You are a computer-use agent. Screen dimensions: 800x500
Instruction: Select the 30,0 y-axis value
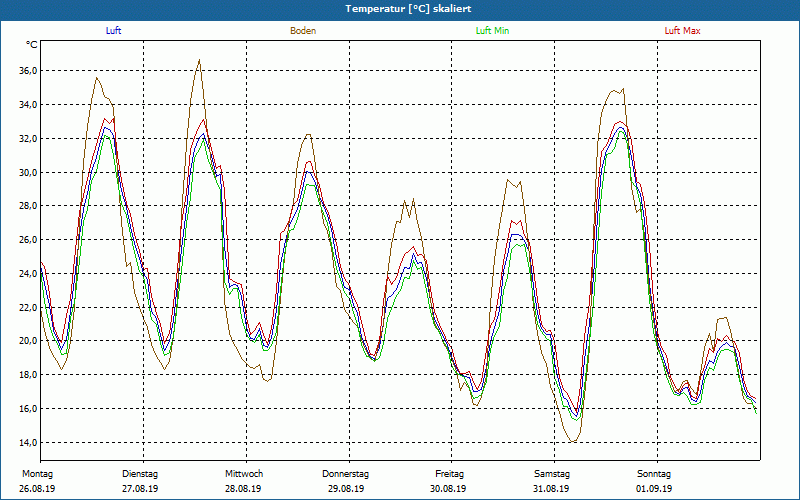(29, 172)
